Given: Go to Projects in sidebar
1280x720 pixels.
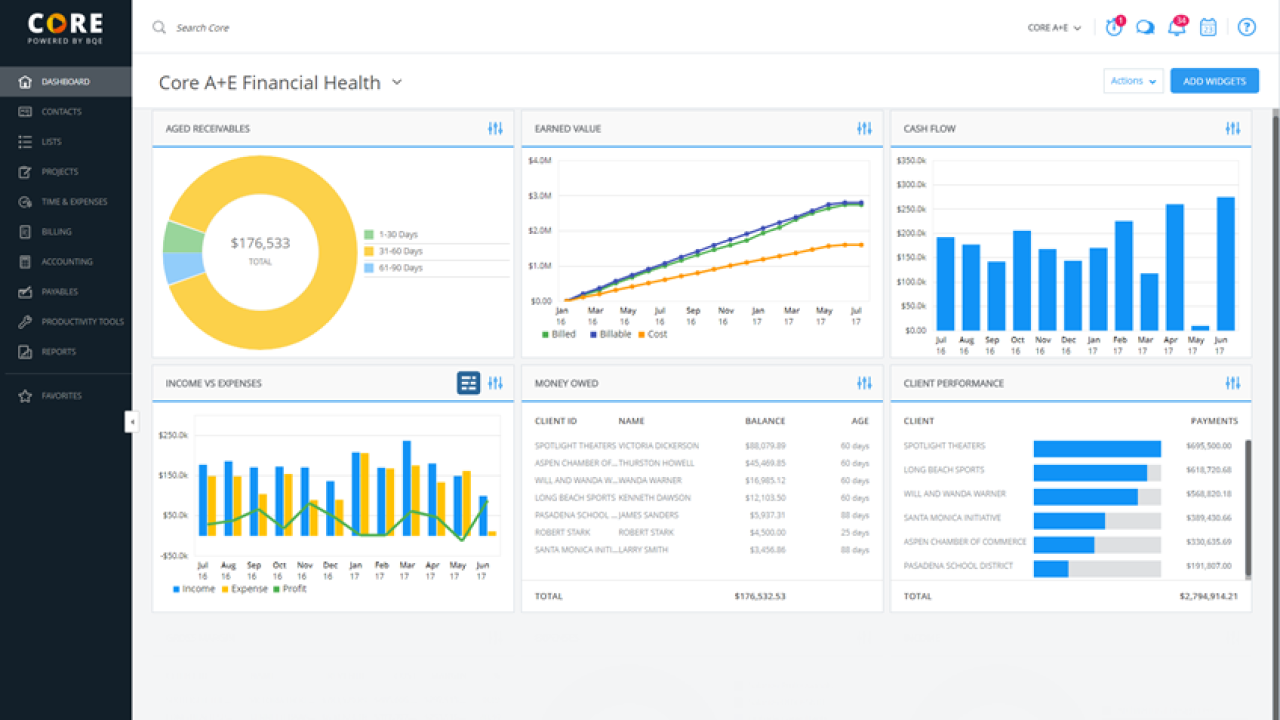Looking at the screenshot, I should pos(59,172).
